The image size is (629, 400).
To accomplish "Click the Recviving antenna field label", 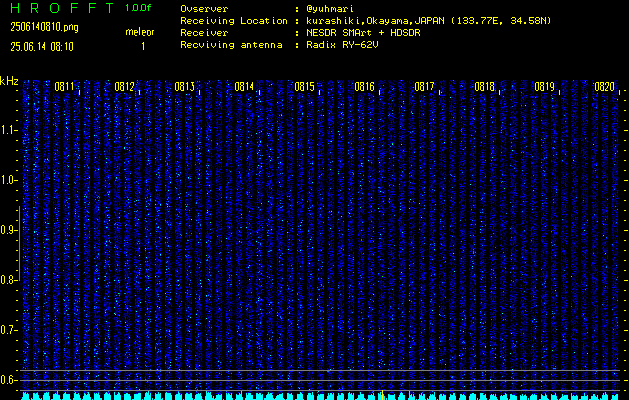I will (x=231, y=45).
